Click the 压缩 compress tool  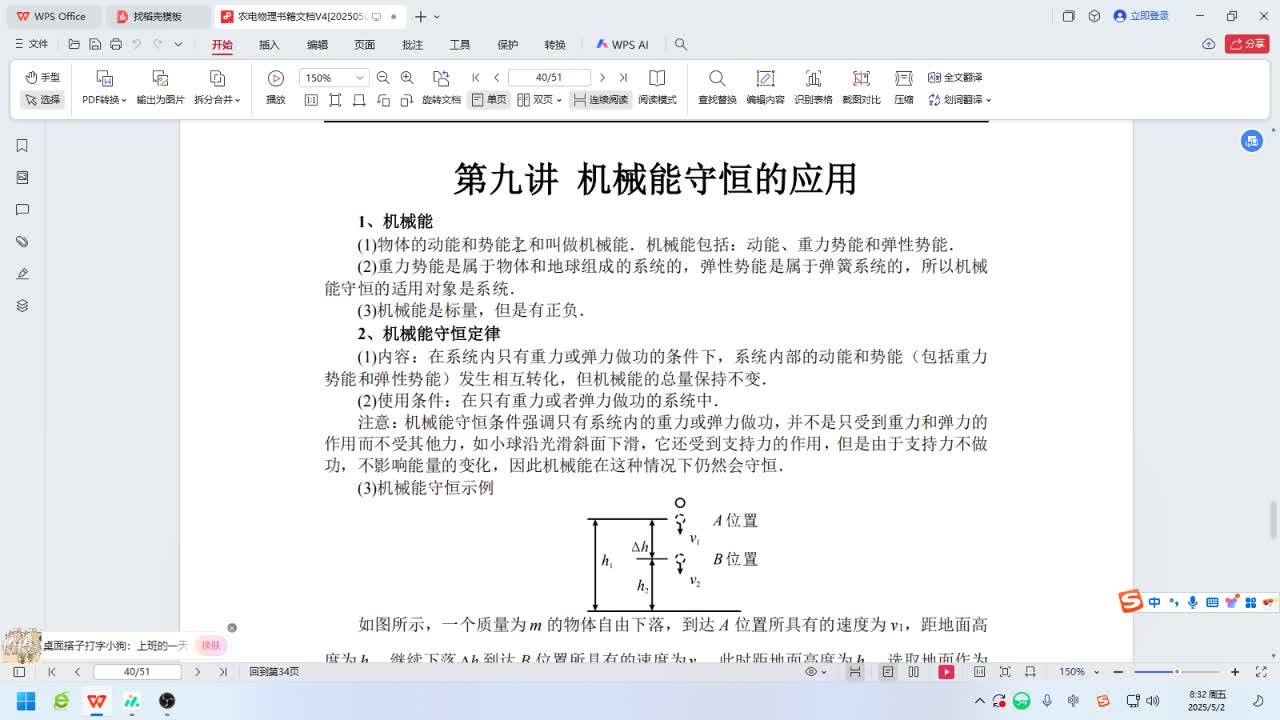click(904, 88)
